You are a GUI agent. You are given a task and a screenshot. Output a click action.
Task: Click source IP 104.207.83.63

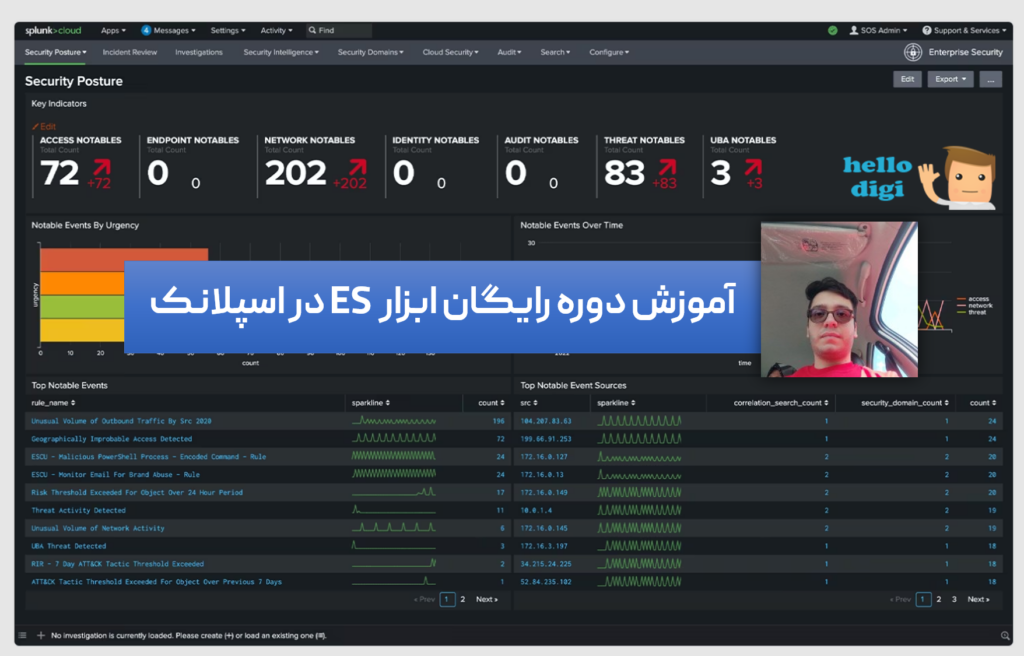546,421
